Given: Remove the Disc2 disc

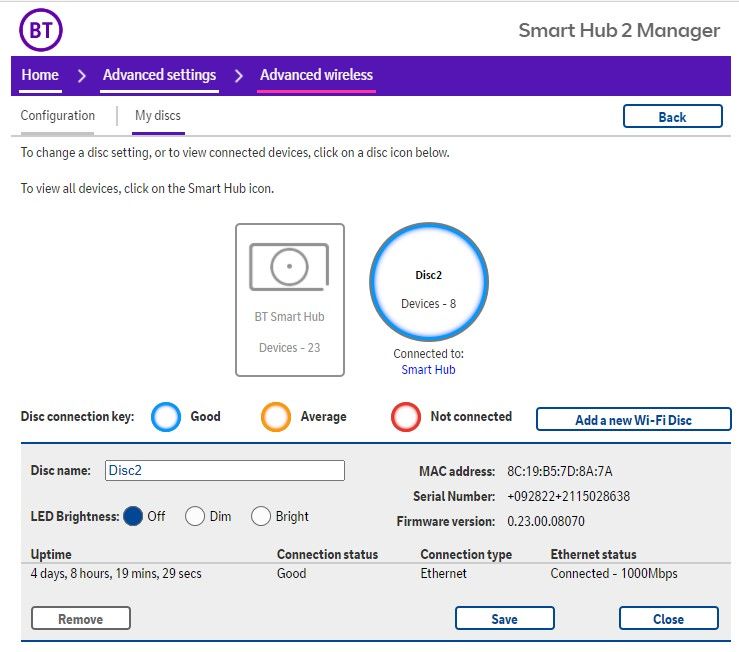Looking at the screenshot, I should pyautogui.click(x=81, y=619).
